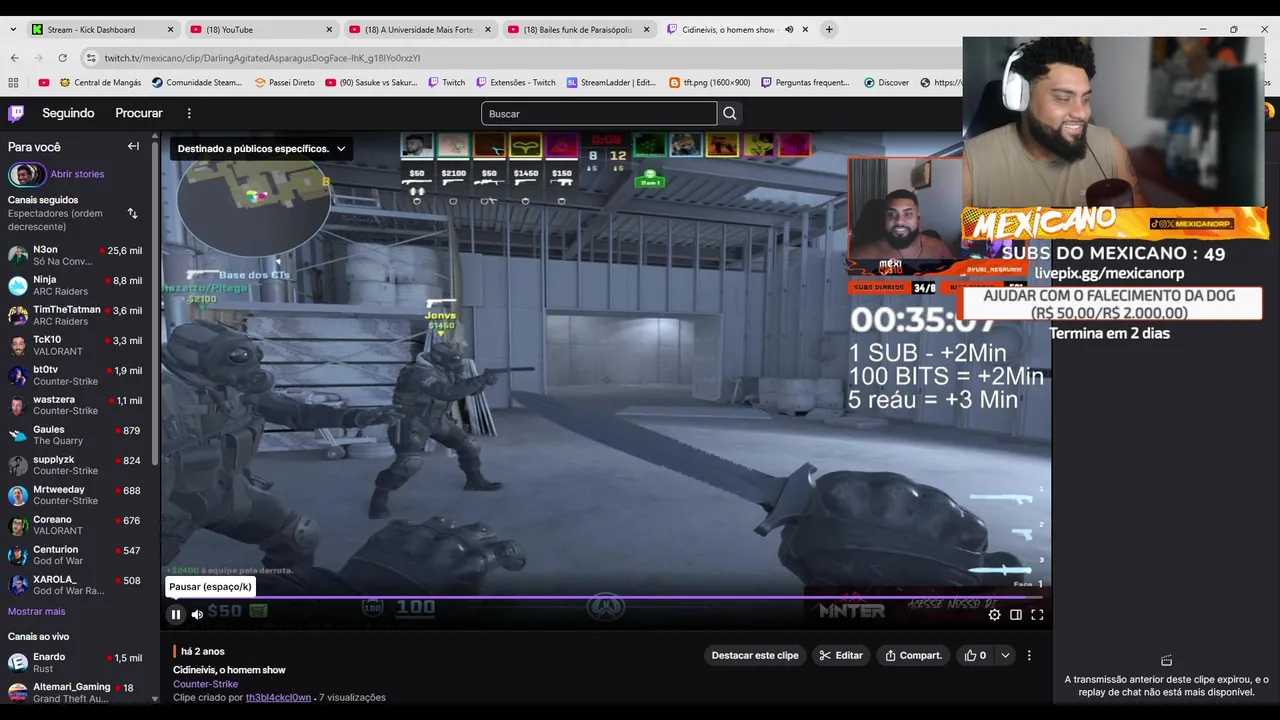This screenshot has width=1280, height=720.
Task: Go back with the browser back arrow
Action: [14, 58]
